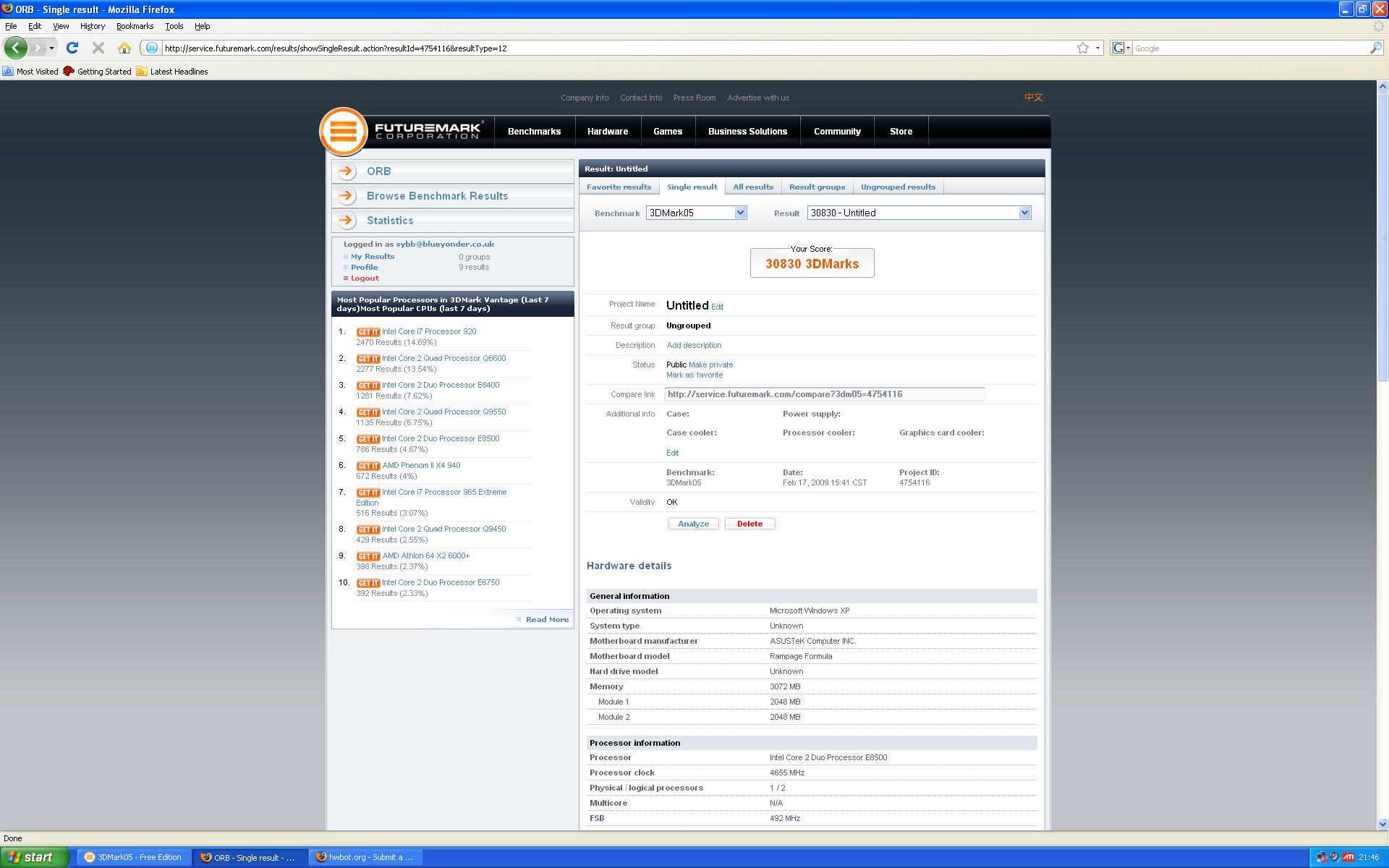This screenshot has width=1389, height=868.
Task: Open the Tools menu
Action: pos(174,26)
